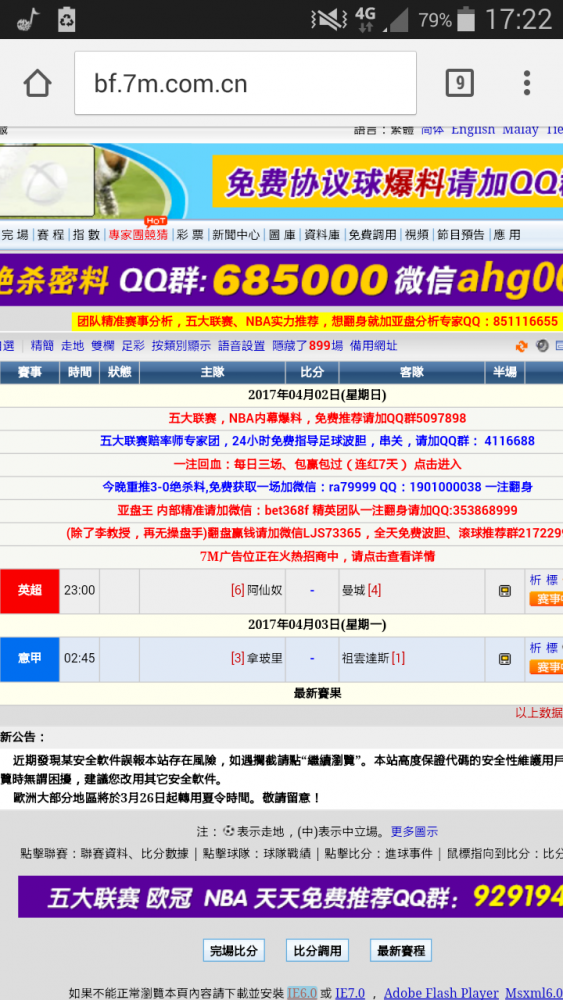Open 語音設置 settings link
This screenshot has height=1000, width=563.
(x=242, y=346)
